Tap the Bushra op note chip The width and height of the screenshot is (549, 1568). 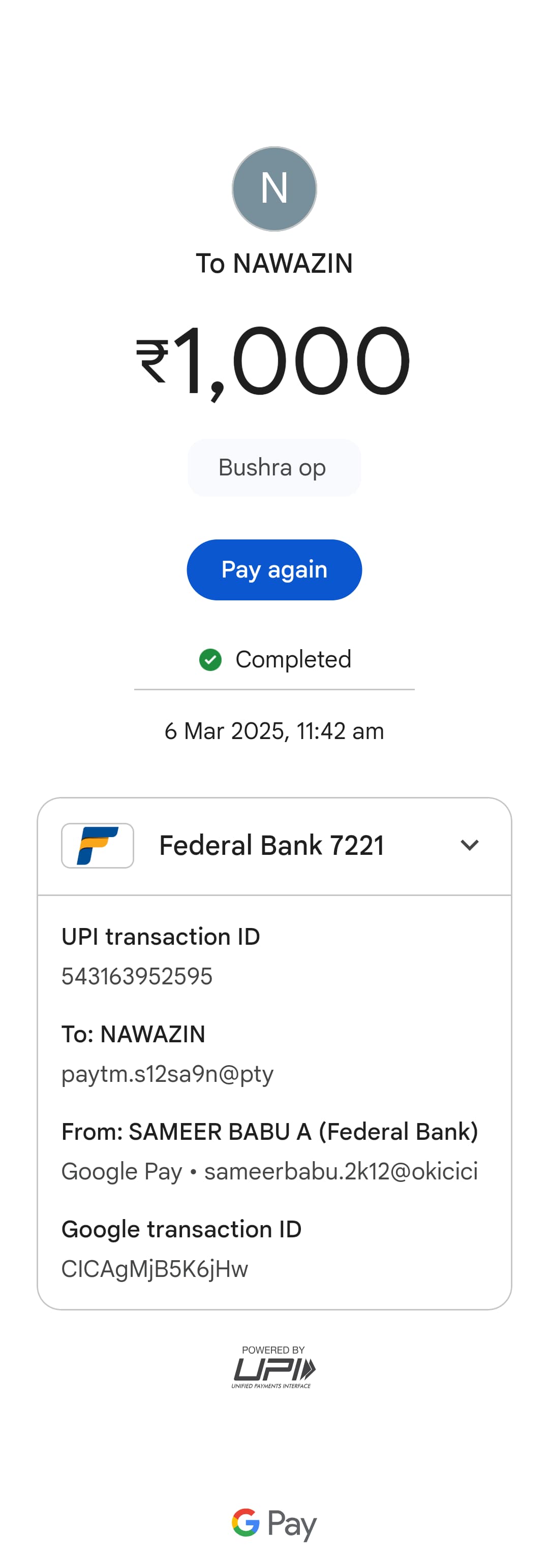coord(273,467)
